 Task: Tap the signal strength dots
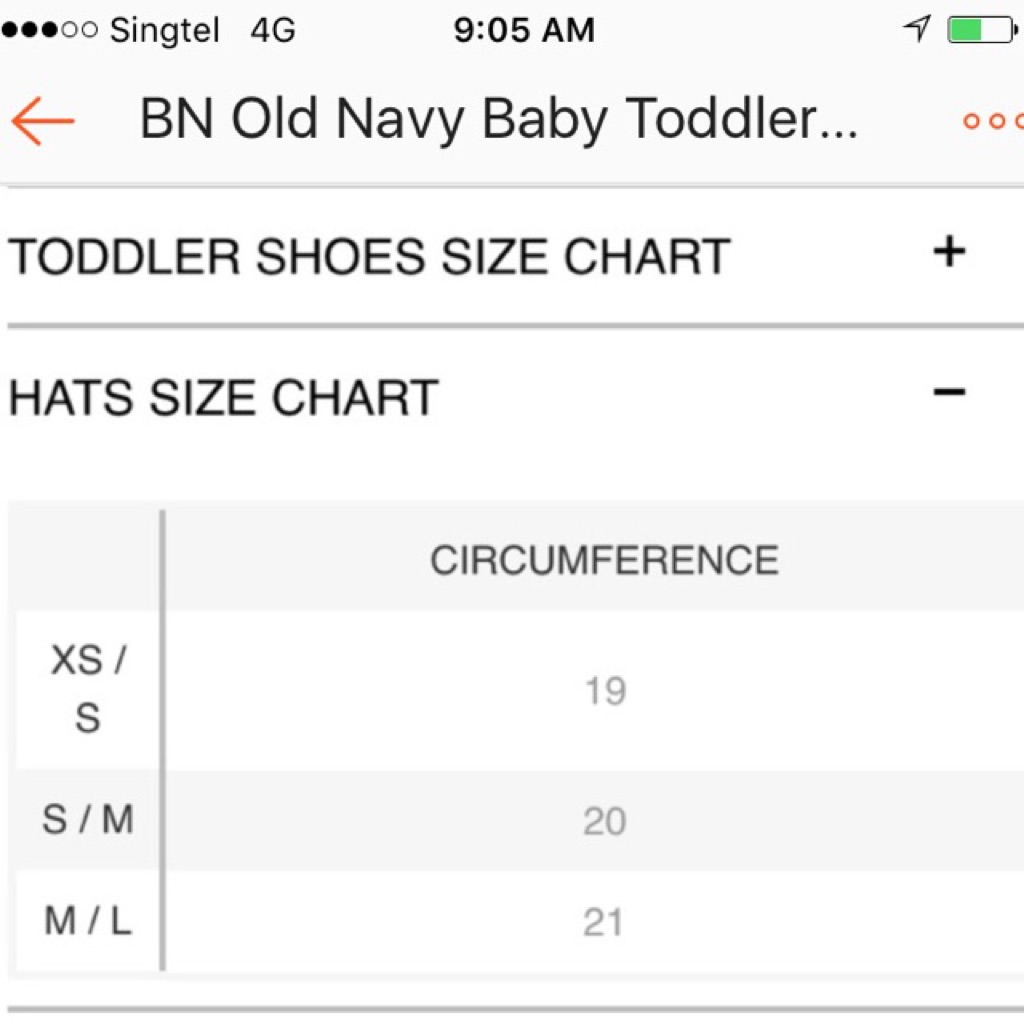coord(50,30)
